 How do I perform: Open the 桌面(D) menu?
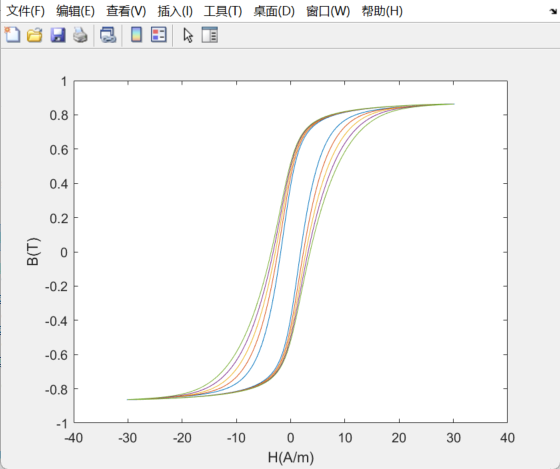coord(274,11)
